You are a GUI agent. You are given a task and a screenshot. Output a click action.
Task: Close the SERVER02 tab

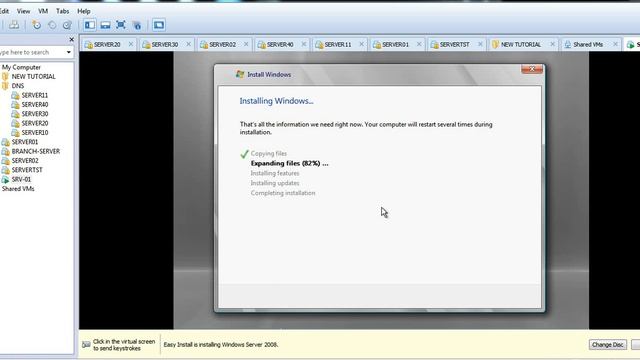point(246,44)
